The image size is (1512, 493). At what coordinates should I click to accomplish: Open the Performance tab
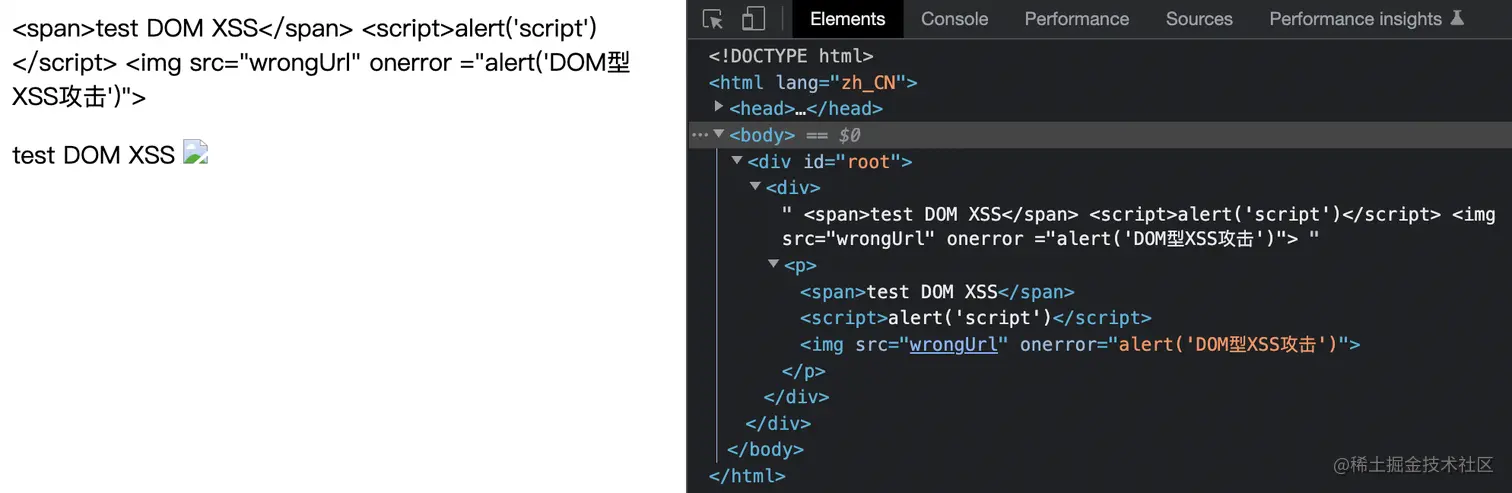1077,19
